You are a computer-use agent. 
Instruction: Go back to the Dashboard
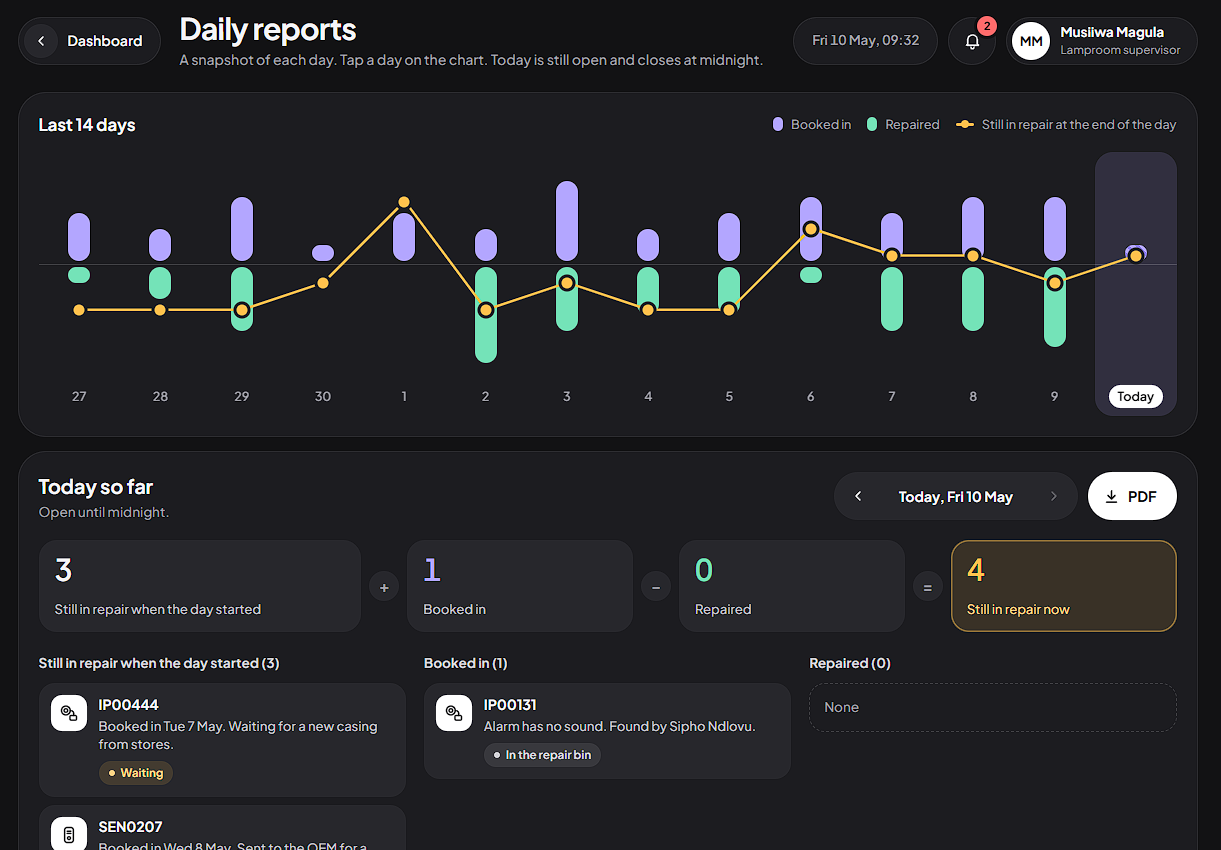[x=90, y=41]
